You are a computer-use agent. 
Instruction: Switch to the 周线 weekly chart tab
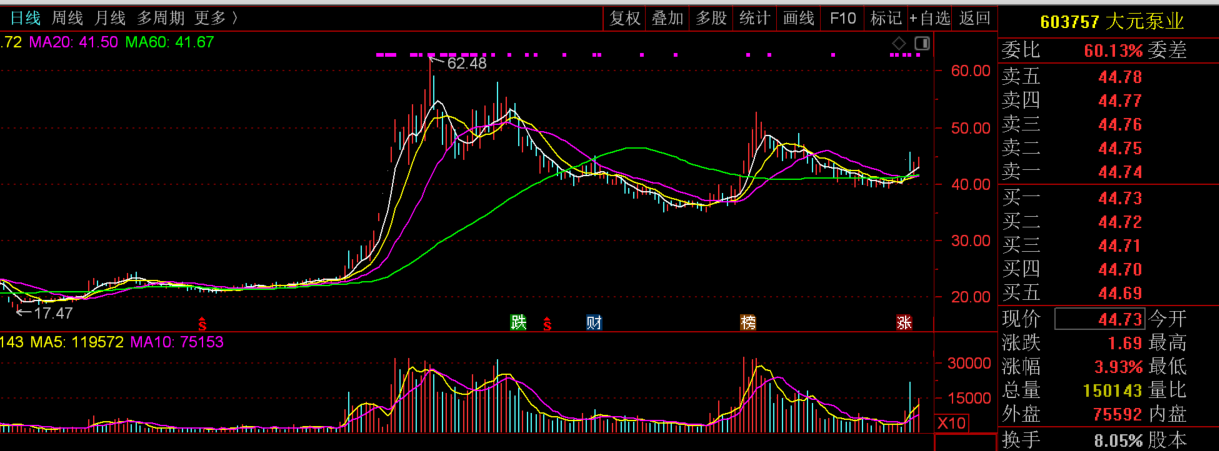click(68, 18)
